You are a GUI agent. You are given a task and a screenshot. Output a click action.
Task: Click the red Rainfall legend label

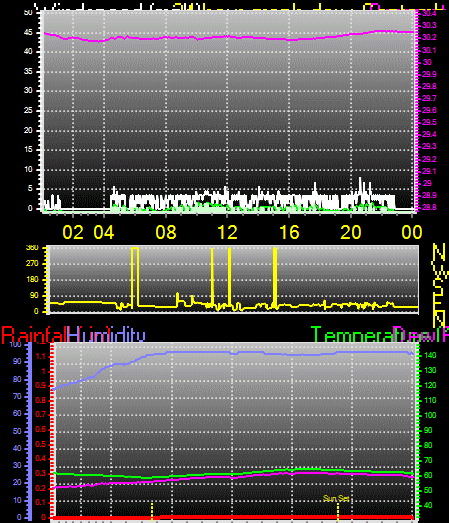(x=33, y=335)
